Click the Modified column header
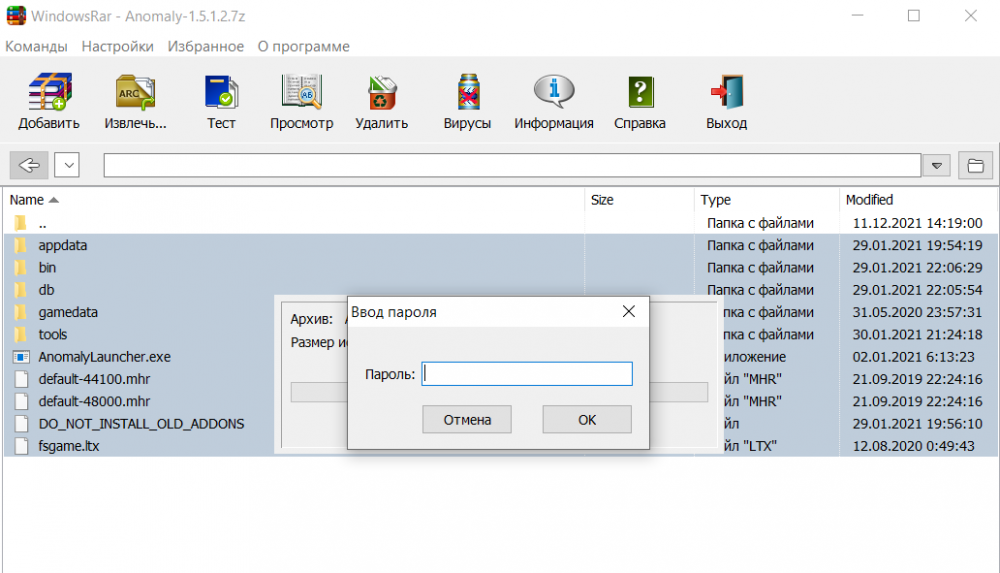Screen dimensions: 1000x573 (x=869, y=200)
